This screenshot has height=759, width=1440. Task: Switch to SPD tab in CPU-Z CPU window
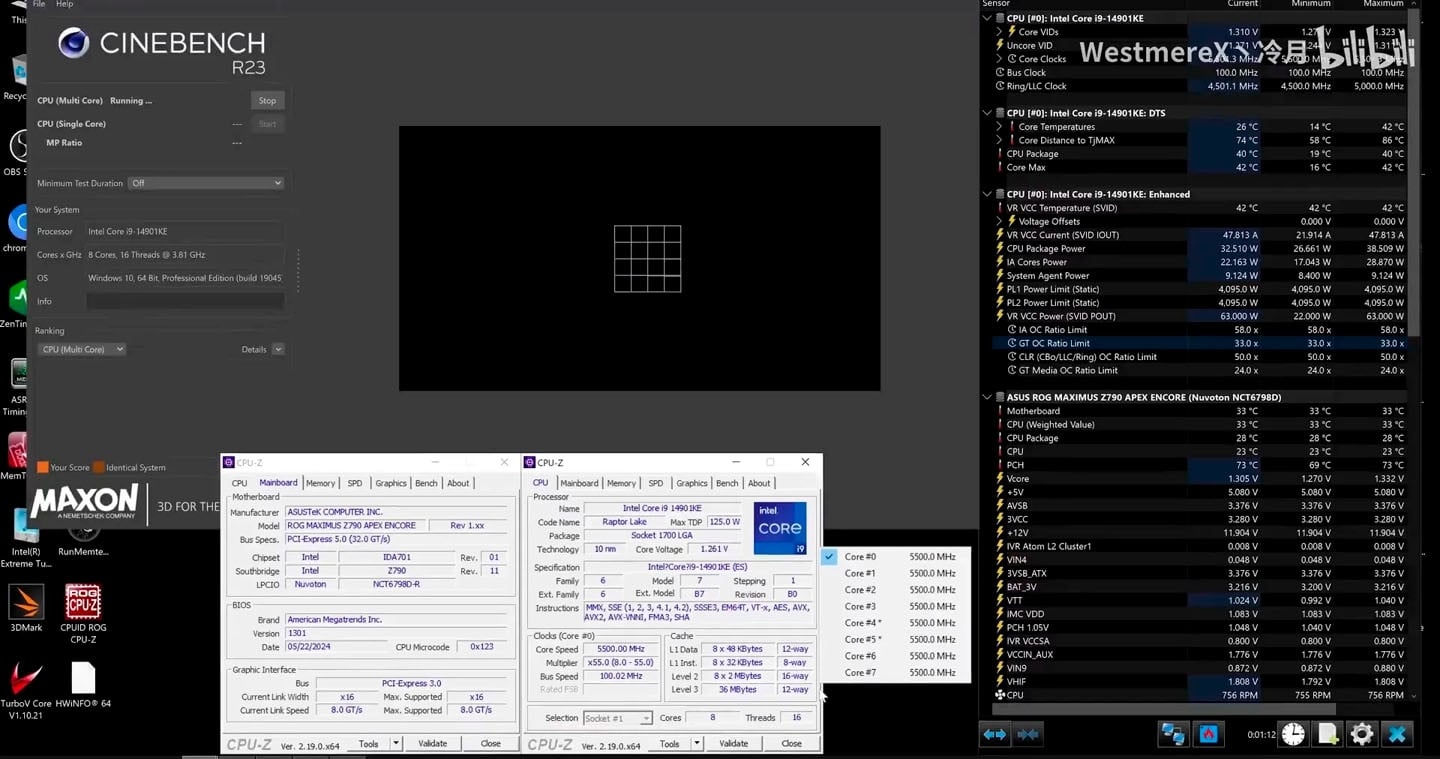[x=655, y=483]
